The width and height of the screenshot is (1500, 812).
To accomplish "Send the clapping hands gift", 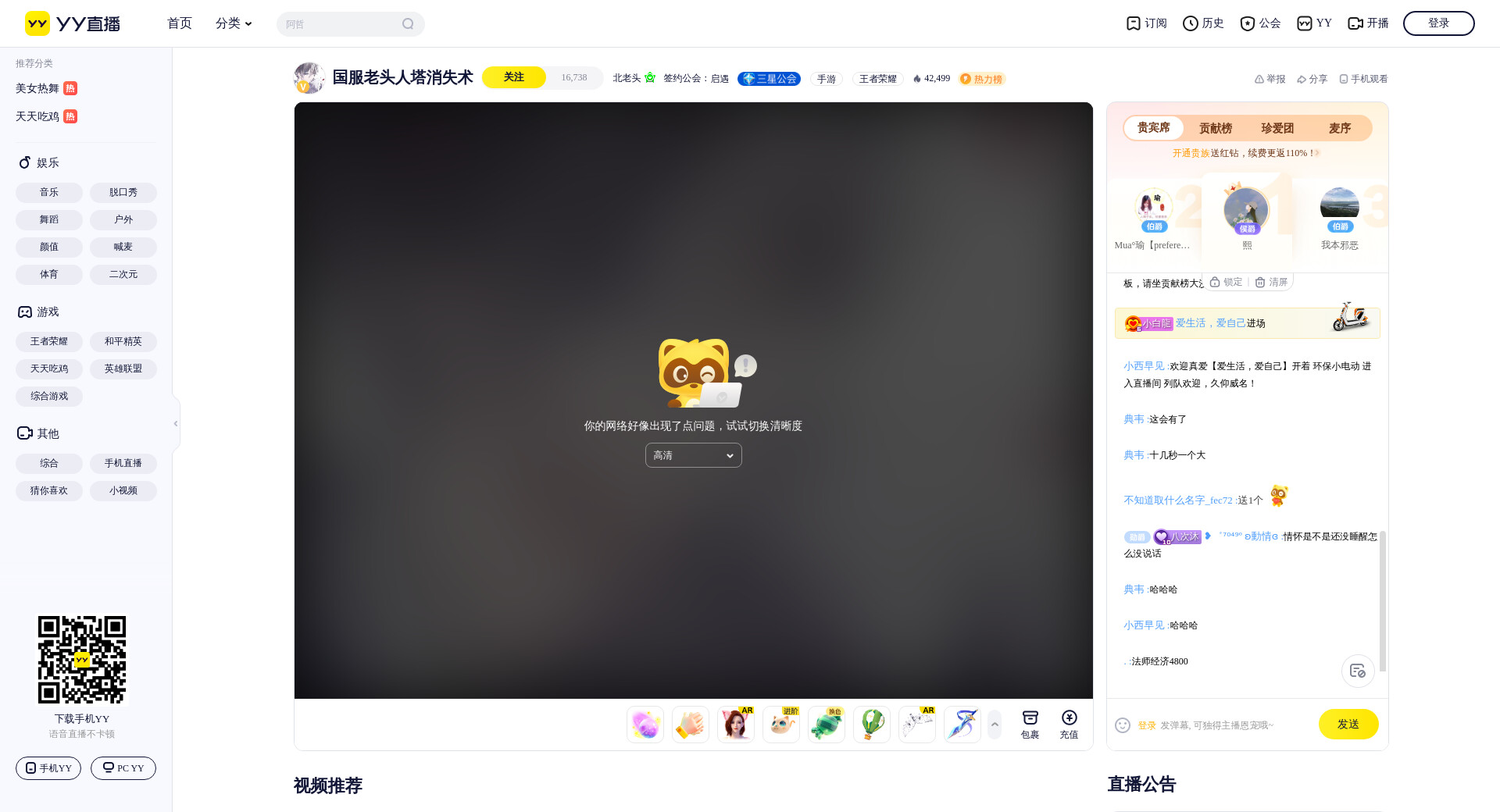I will [691, 725].
